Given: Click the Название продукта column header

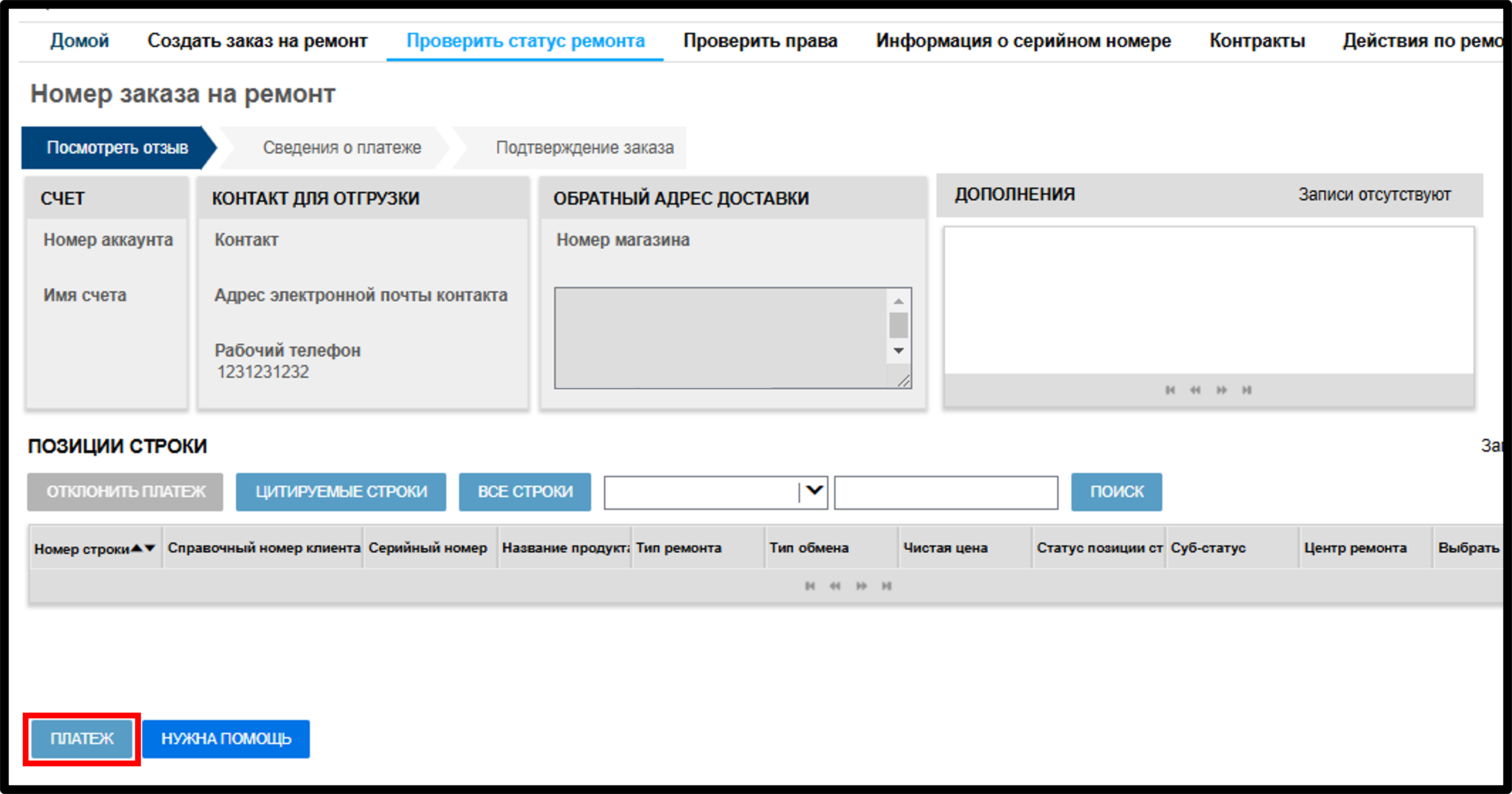Looking at the screenshot, I should point(564,547).
